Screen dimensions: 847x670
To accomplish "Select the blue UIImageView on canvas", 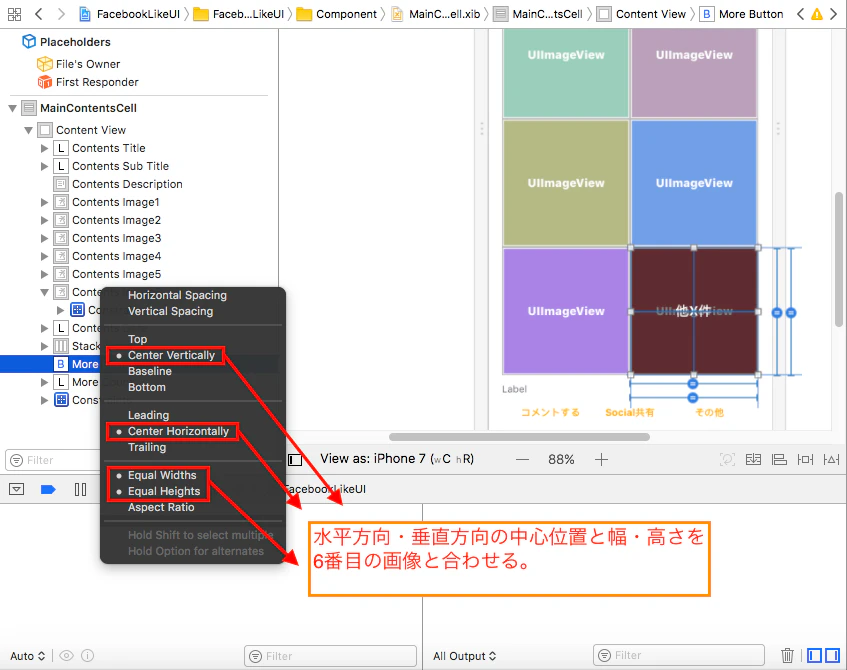I will pyautogui.click(x=694, y=183).
